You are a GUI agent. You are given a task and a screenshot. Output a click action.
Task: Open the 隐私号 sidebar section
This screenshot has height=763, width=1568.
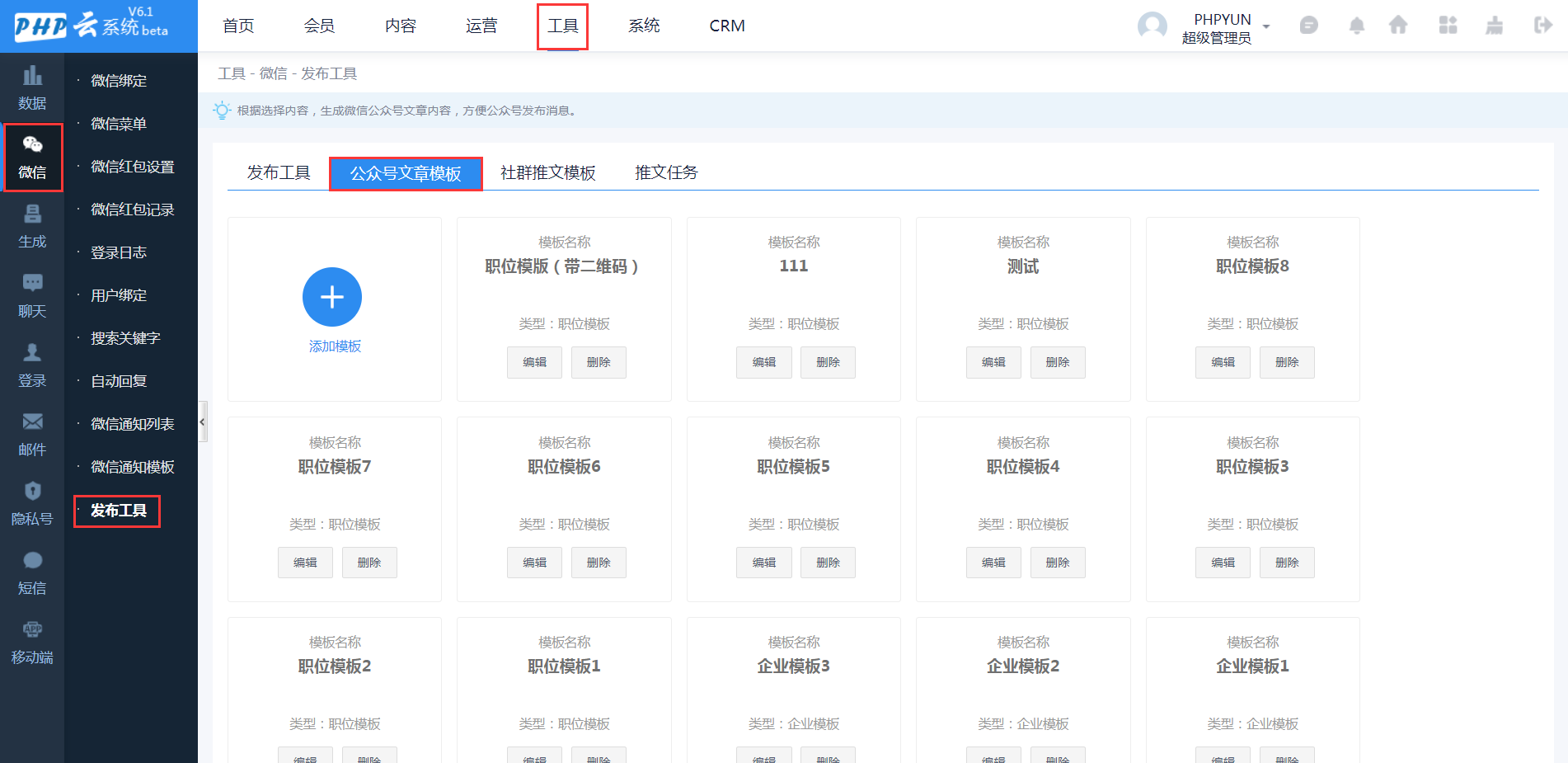pos(32,504)
